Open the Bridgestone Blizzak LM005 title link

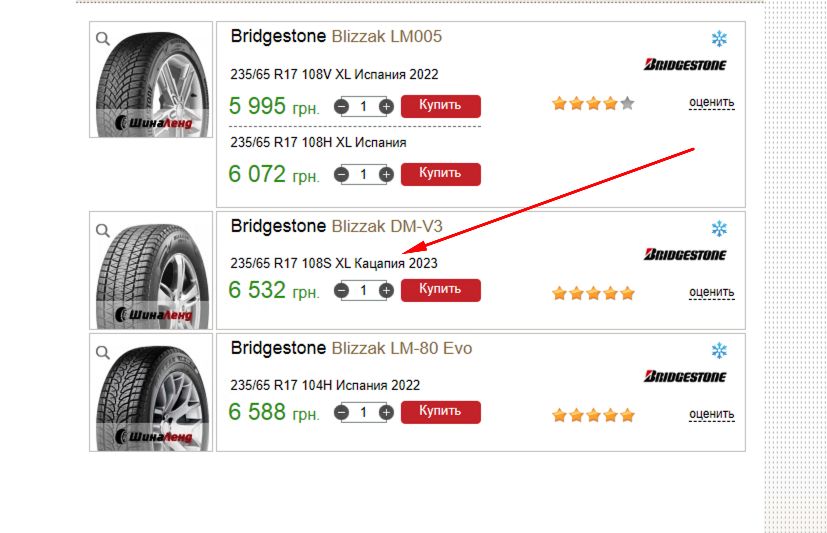[336, 36]
